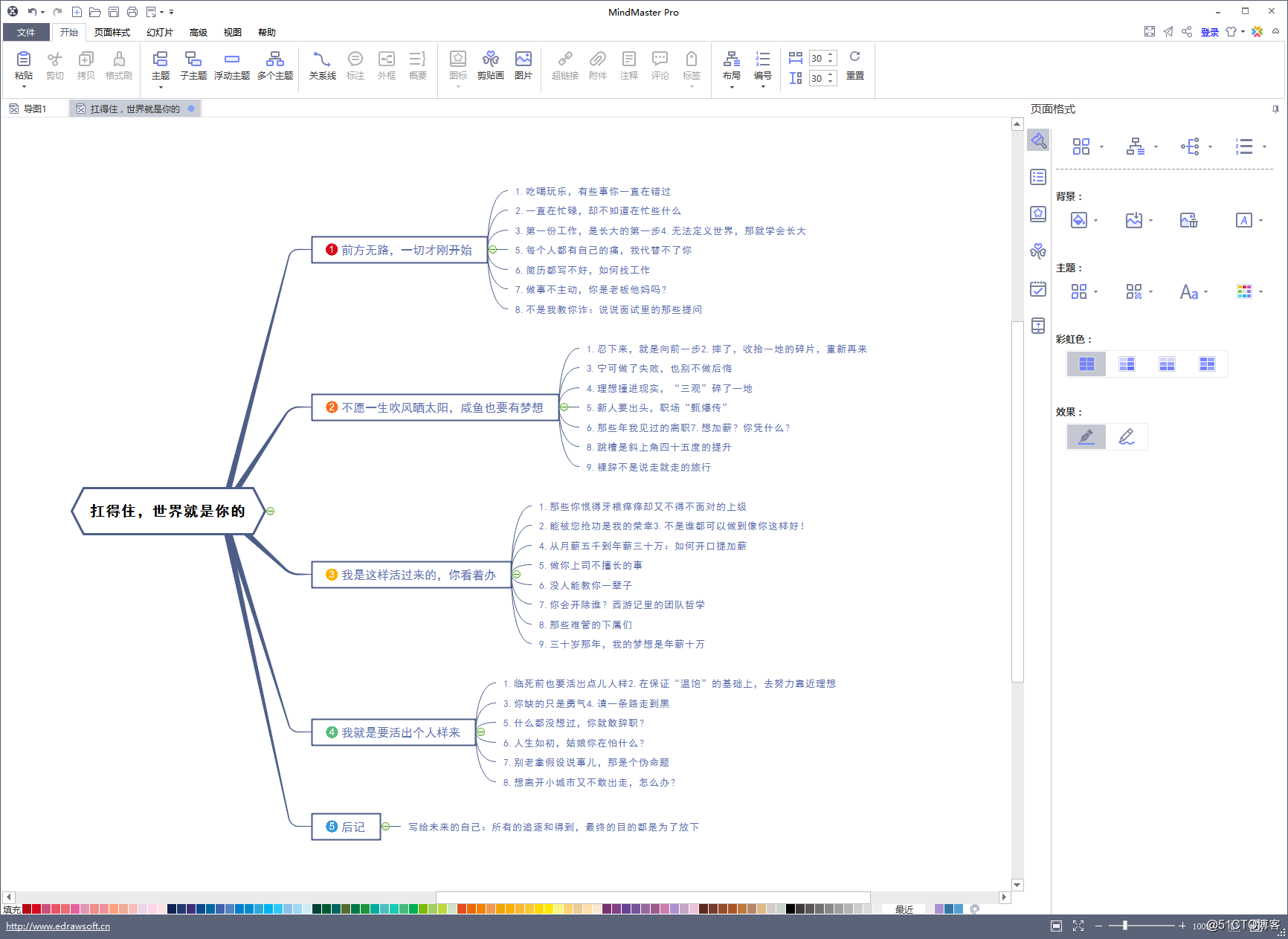Select the page format paintbrush sidebar icon

click(x=1038, y=140)
